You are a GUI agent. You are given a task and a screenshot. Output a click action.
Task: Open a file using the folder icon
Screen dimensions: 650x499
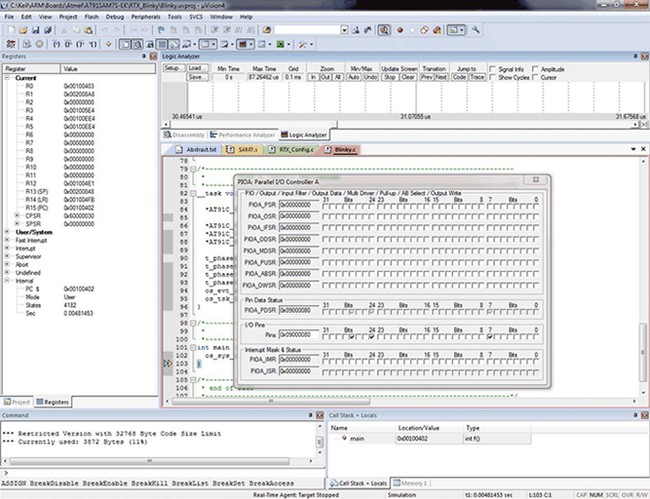[23, 30]
